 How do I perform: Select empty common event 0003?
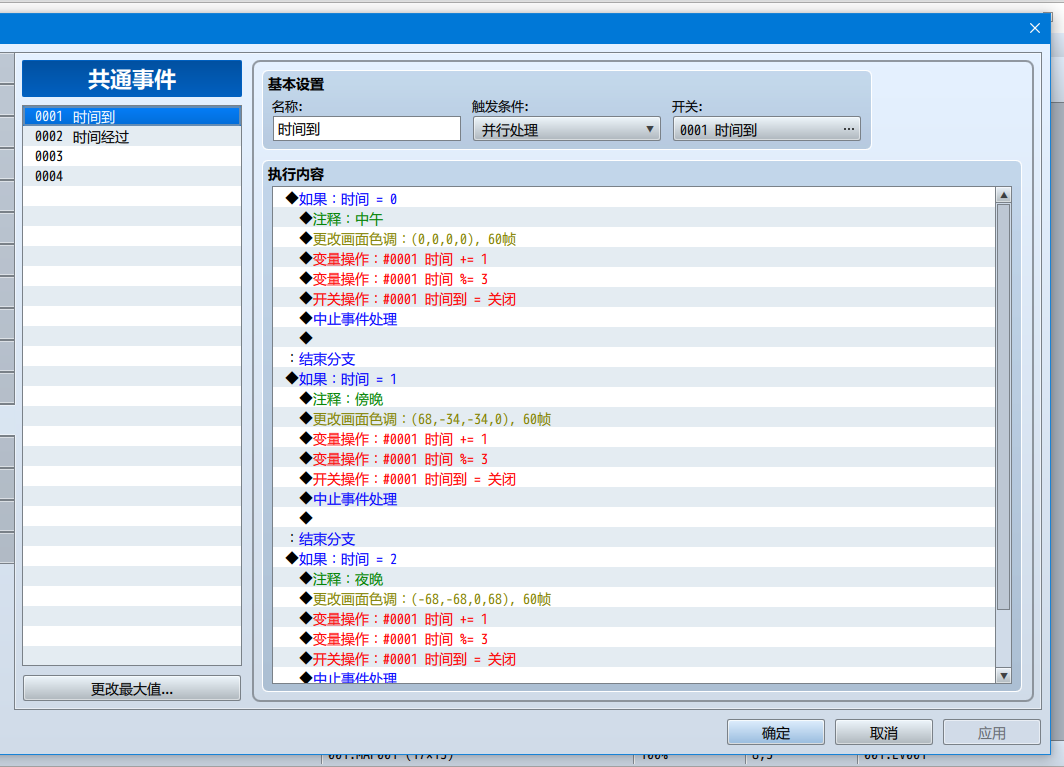[x=132, y=156]
